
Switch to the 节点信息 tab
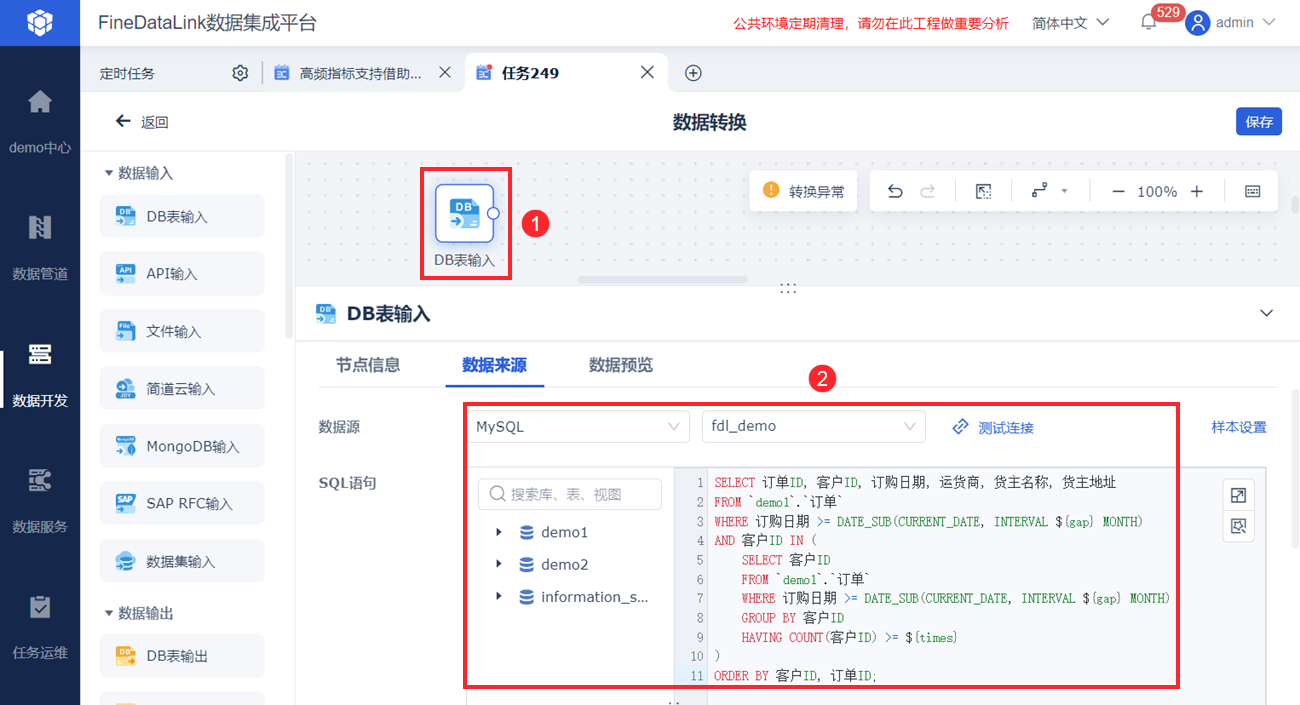coord(368,365)
